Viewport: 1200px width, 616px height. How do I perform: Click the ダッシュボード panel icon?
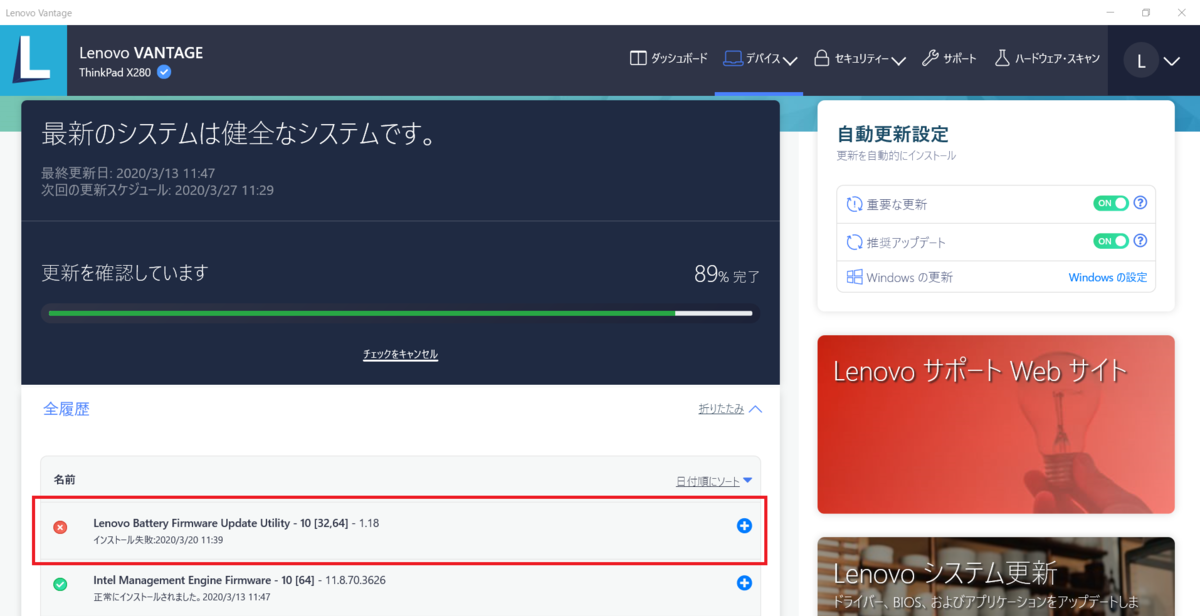[x=638, y=58]
